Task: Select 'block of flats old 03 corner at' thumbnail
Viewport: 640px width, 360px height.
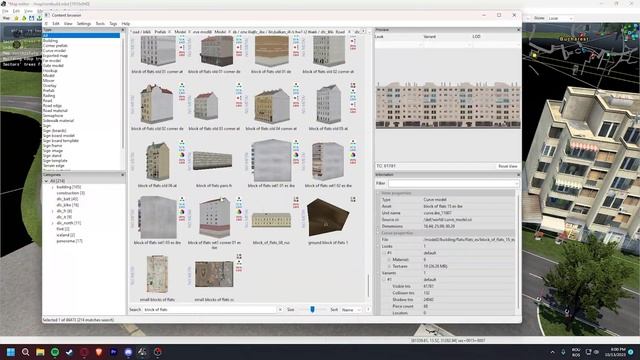Action: point(207,106)
